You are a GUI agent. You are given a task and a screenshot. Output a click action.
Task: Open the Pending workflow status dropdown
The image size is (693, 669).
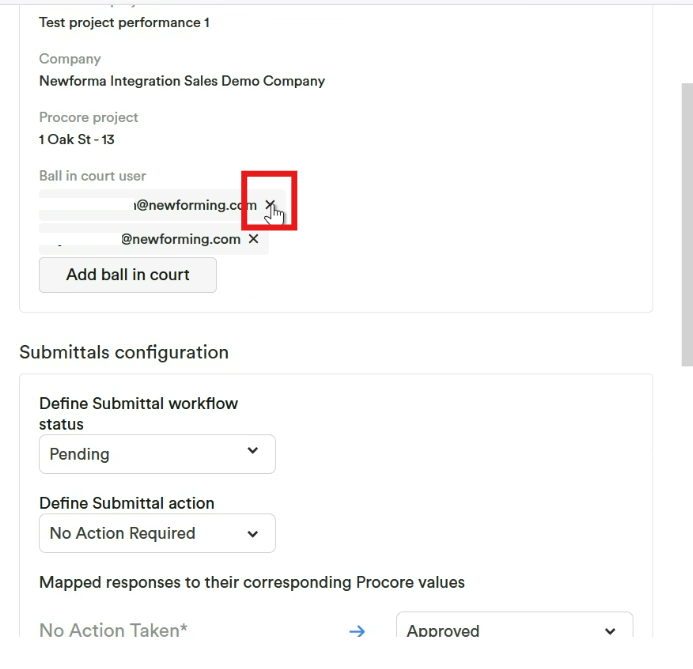coord(157,454)
